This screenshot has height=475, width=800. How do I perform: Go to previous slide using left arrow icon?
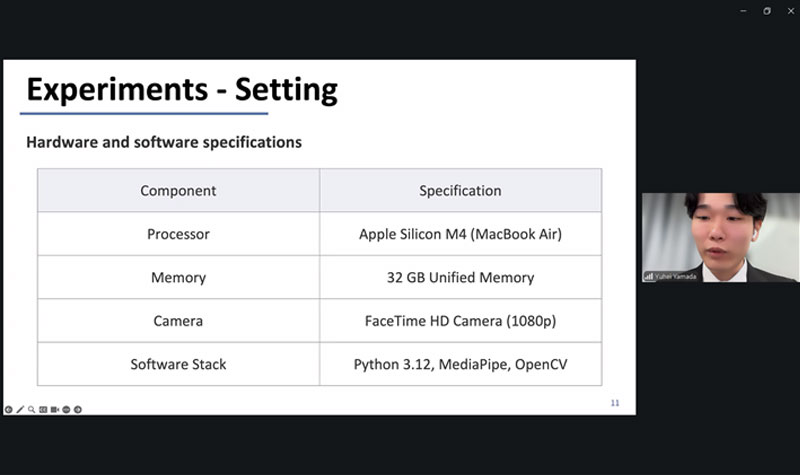(8, 409)
